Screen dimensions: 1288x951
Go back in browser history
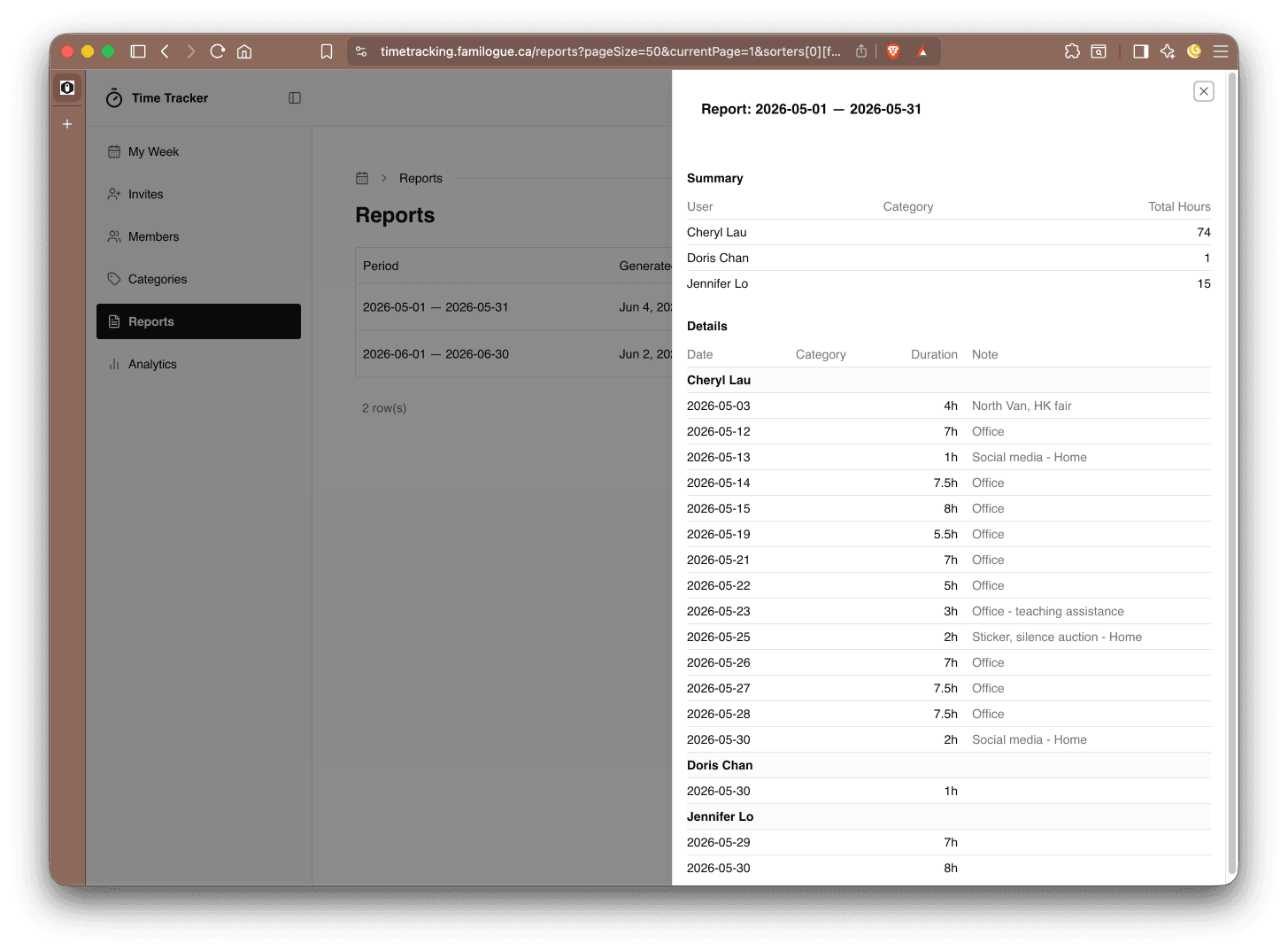click(165, 51)
